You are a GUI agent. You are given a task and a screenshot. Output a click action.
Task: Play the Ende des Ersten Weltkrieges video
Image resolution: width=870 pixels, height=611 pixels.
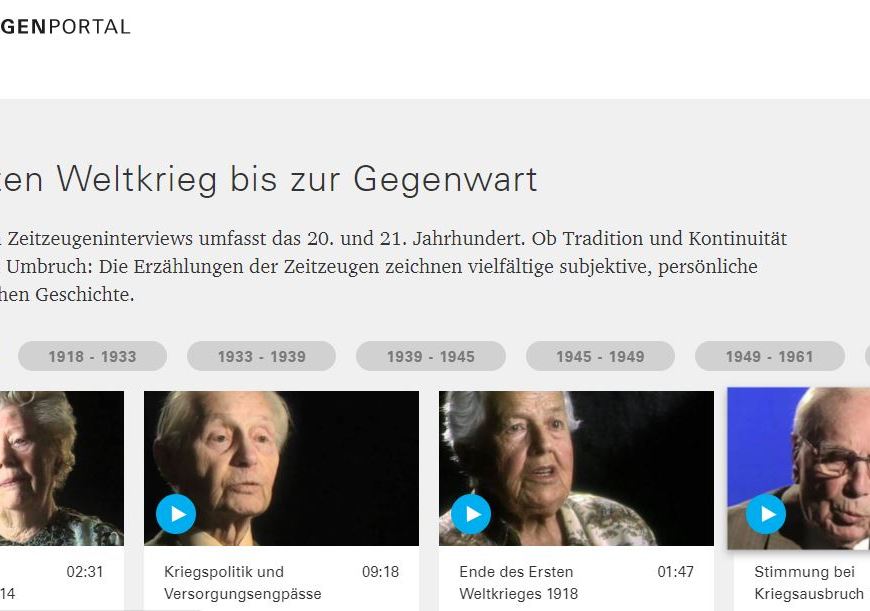coord(471,514)
